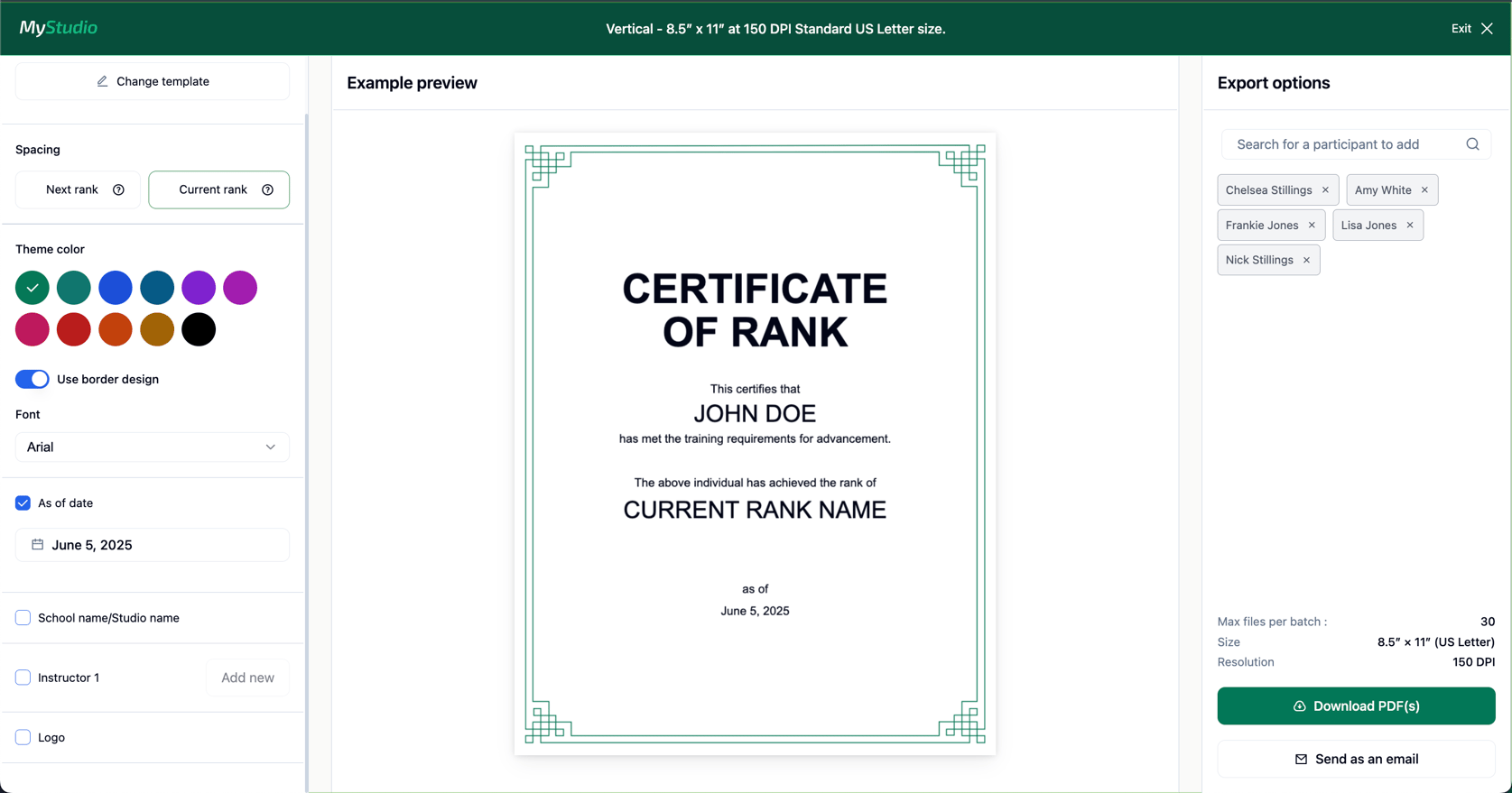
Task: Click Send as an email button
Action: 1356,760
